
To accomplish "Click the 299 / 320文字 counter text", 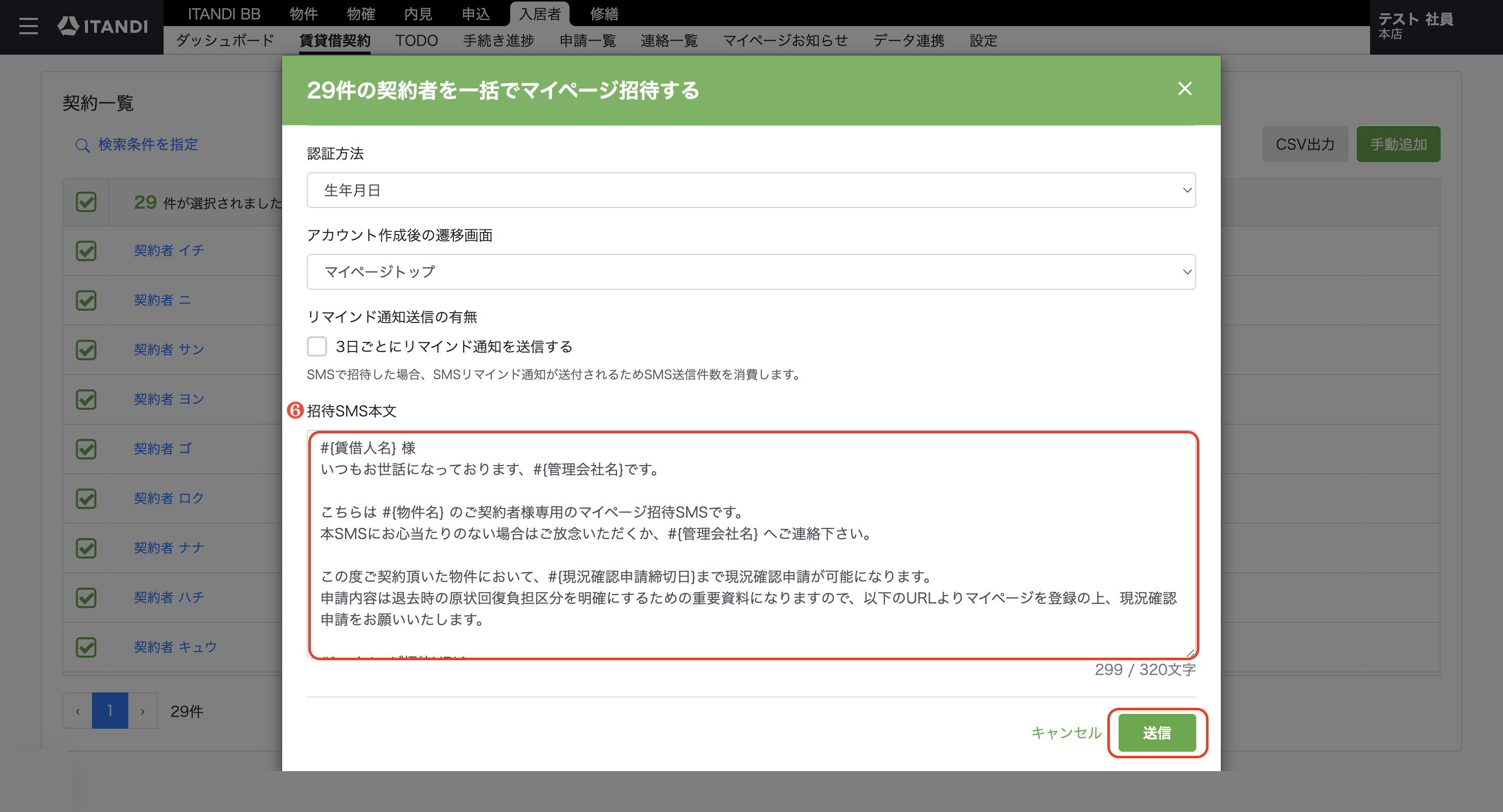I will 1145,669.
